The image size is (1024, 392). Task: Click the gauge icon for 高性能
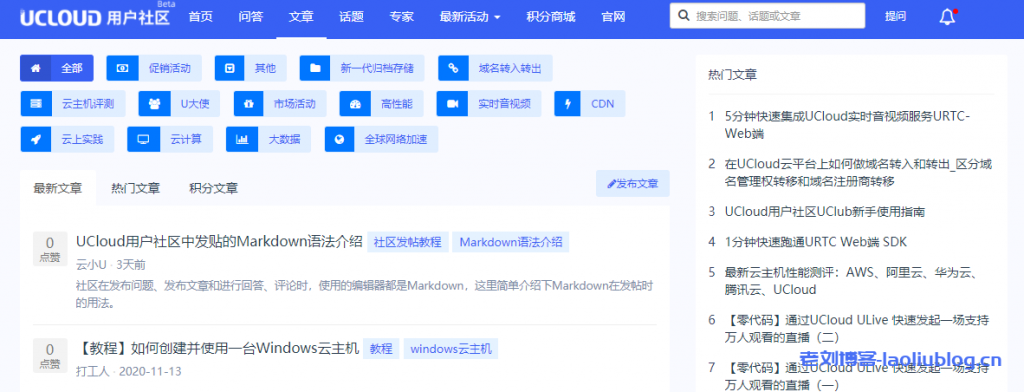point(355,103)
